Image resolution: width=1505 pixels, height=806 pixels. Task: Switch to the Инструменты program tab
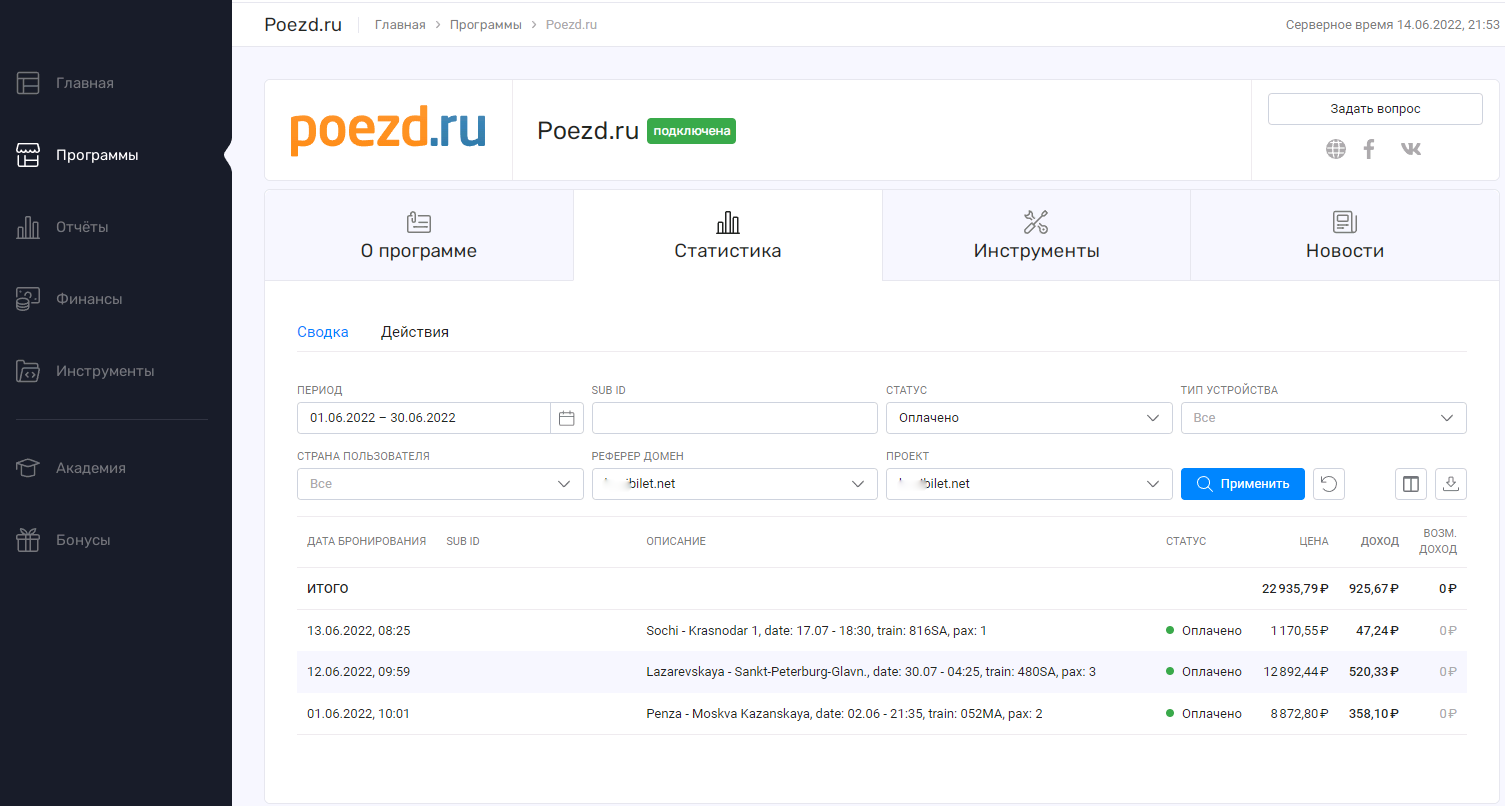[1036, 236]
